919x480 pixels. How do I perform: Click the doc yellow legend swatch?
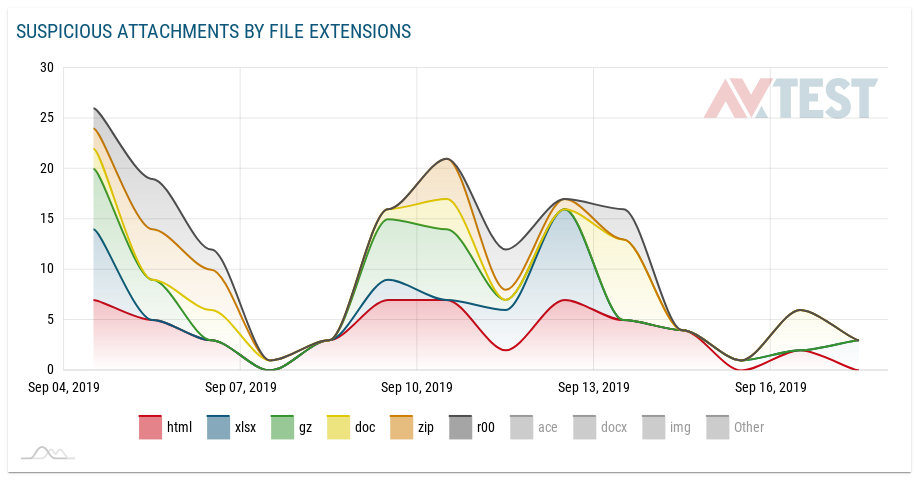click(339, 427)
